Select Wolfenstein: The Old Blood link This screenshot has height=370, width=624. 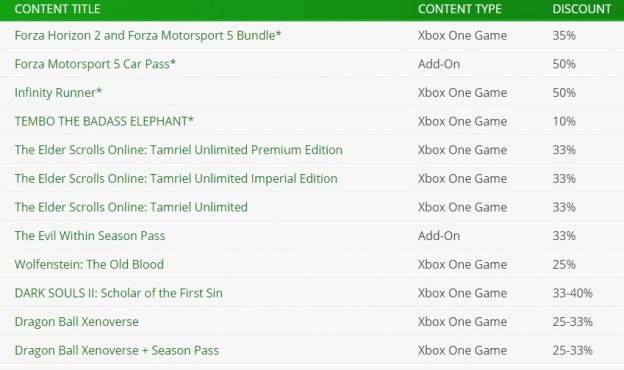click(x=89, y=265)
